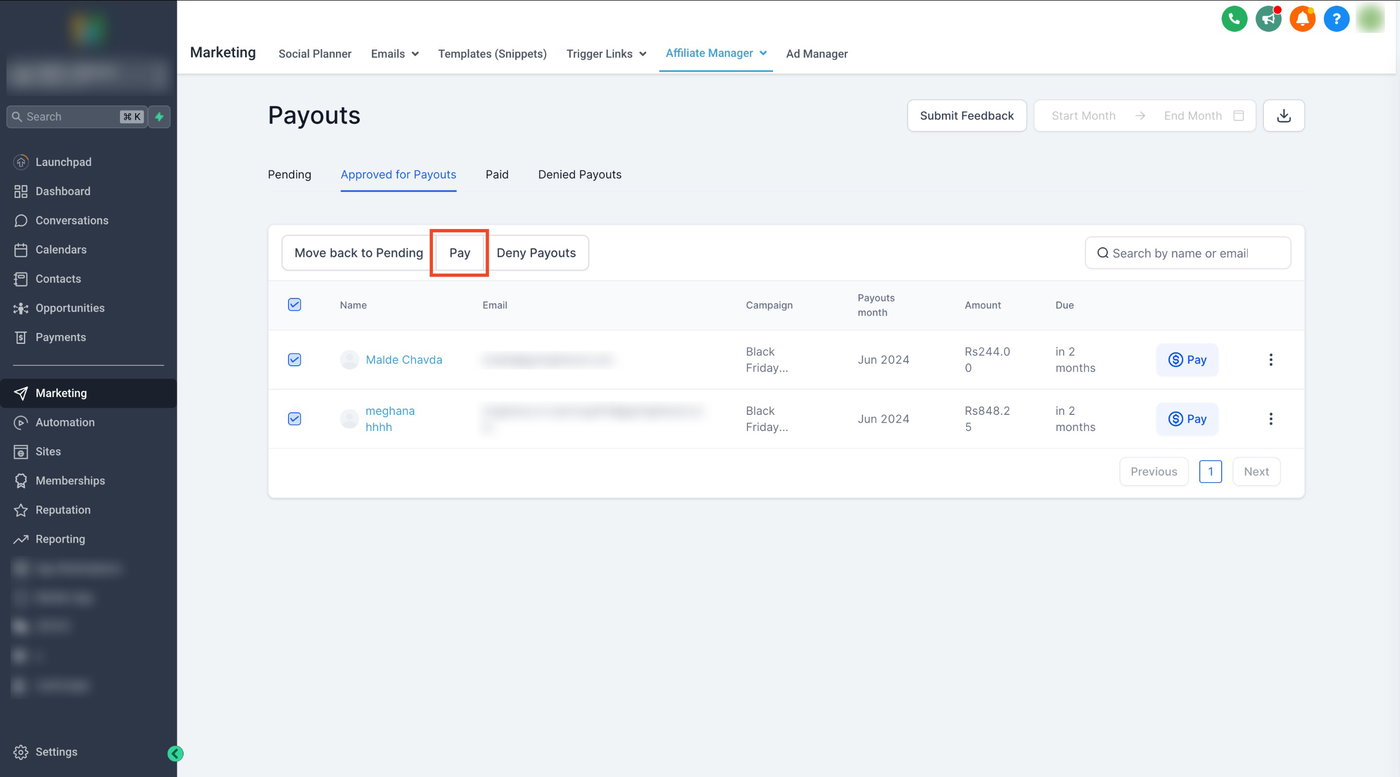Expand the Affiliate Manager dropdown

716,53
